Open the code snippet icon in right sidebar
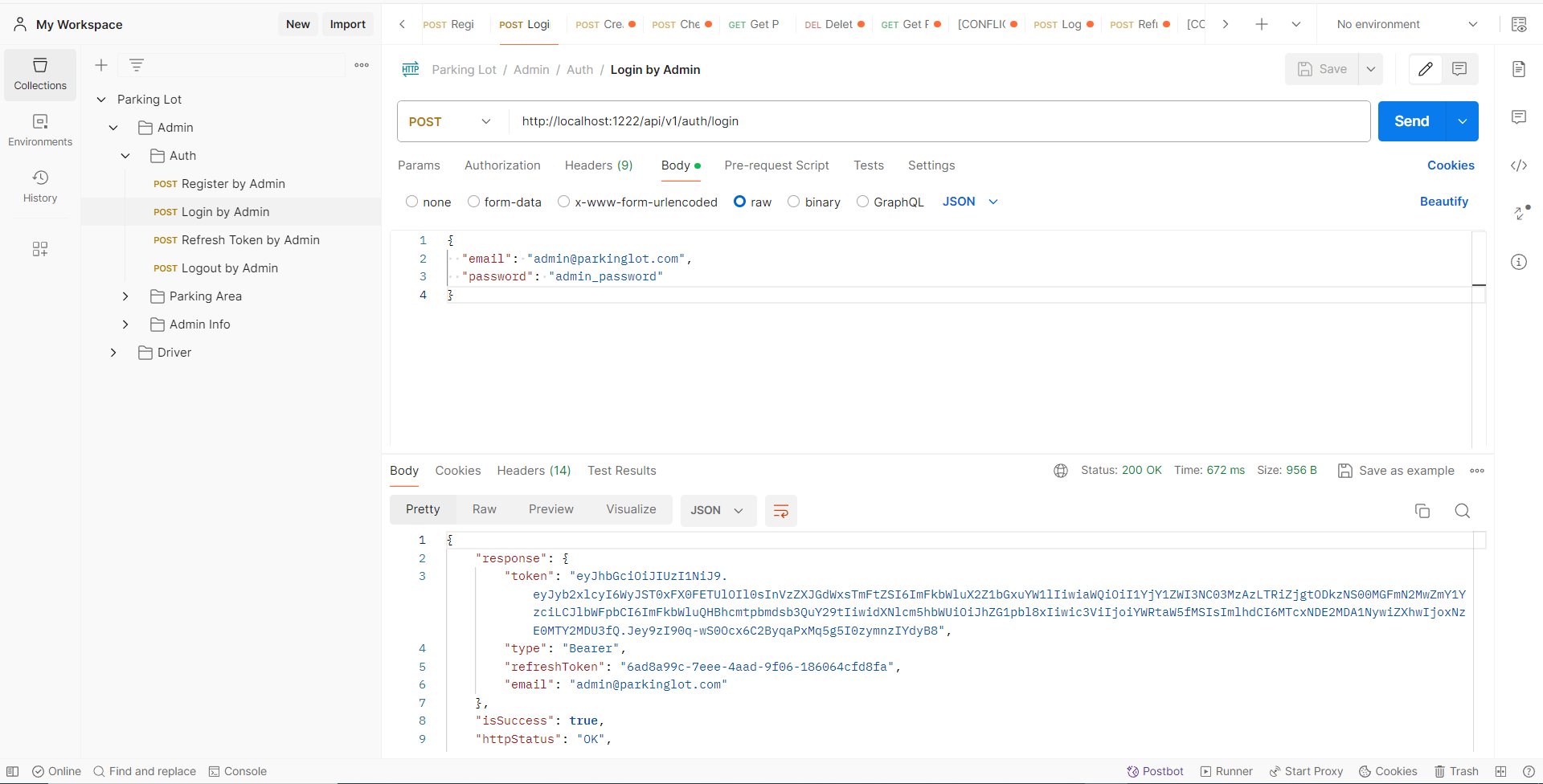The width and height of the screenshot is (1543, 784). click(x=1519, y=165)
